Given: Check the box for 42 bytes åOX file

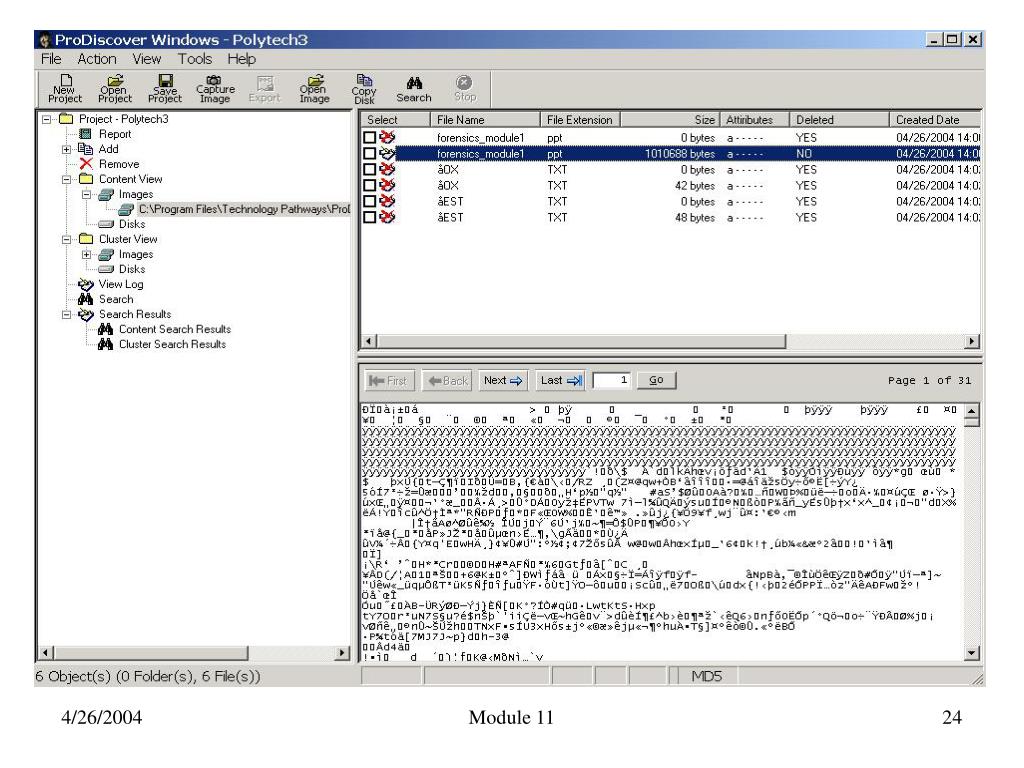Looking at the screenshot, I should click(370, 185).
